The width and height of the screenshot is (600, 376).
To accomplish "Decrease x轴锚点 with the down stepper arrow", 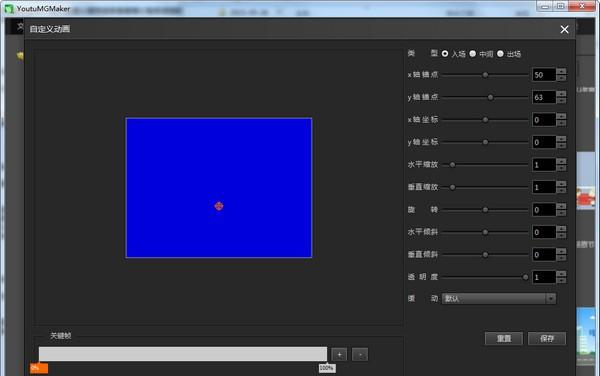I will [x=561, y=78].
